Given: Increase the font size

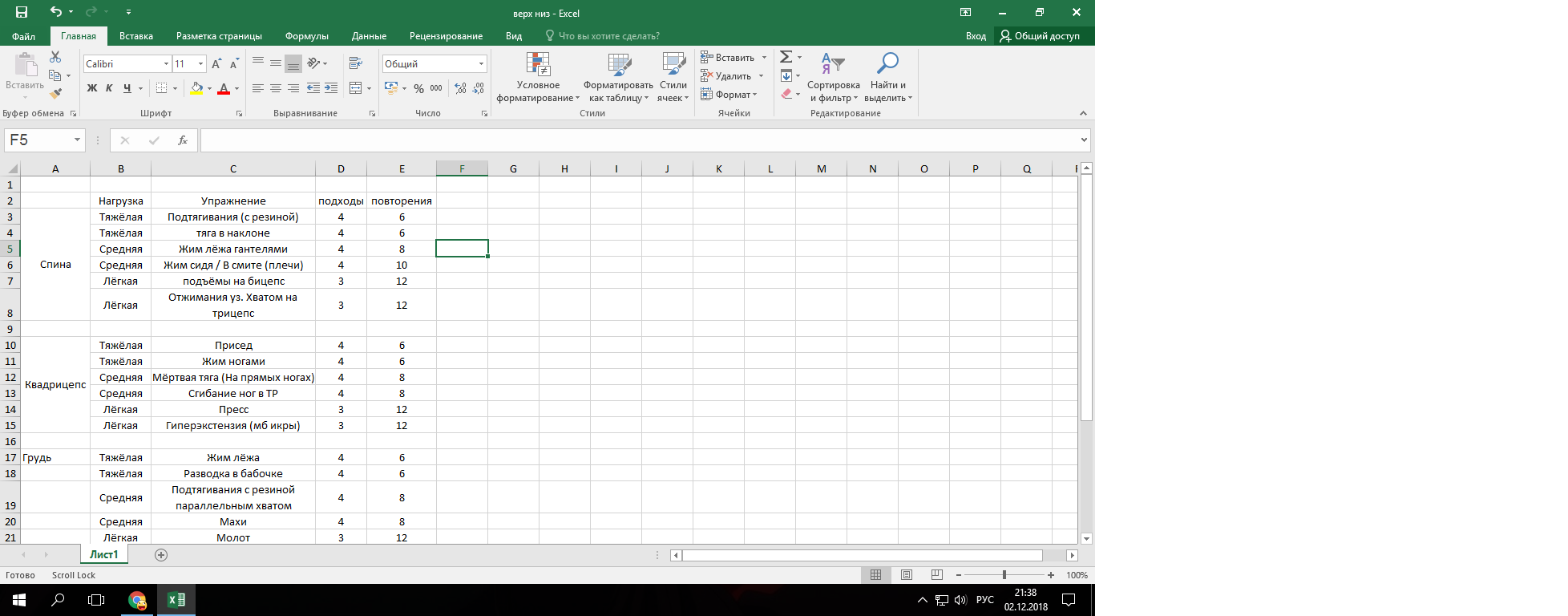Looking at the screenshot, I should [x=216, y=63].
